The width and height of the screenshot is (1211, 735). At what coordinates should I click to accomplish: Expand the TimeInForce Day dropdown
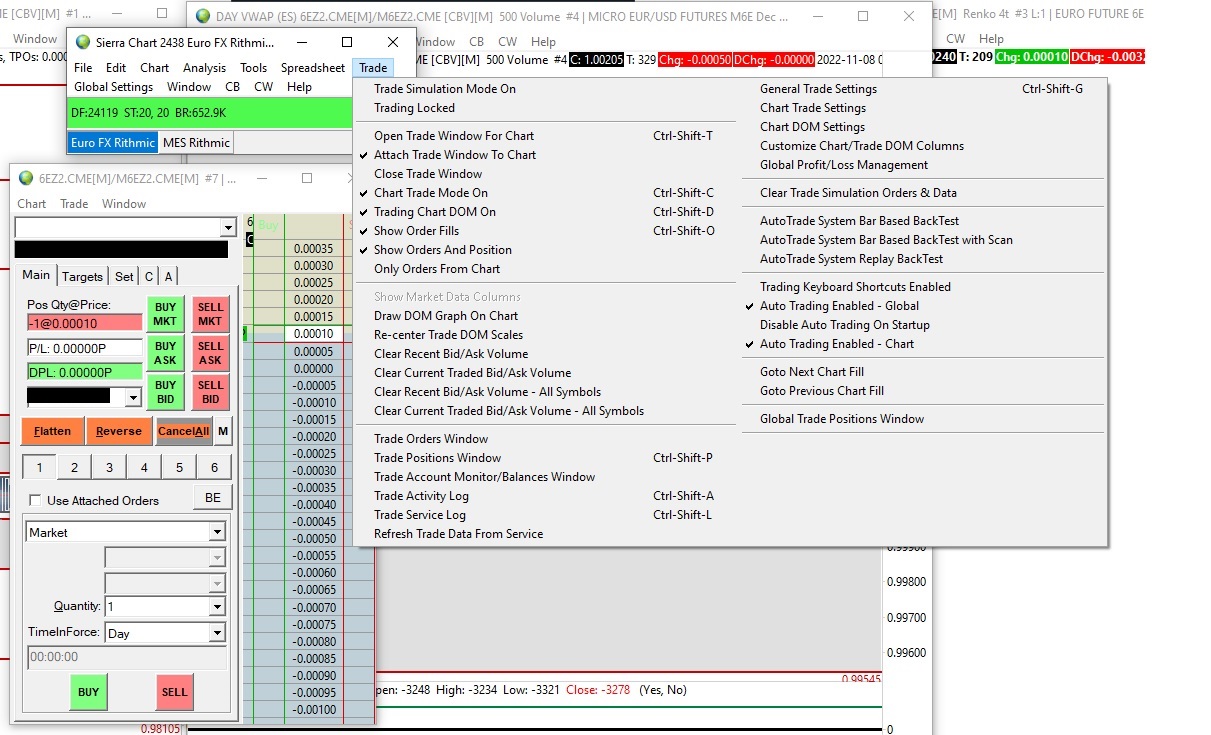coord(217,633)
